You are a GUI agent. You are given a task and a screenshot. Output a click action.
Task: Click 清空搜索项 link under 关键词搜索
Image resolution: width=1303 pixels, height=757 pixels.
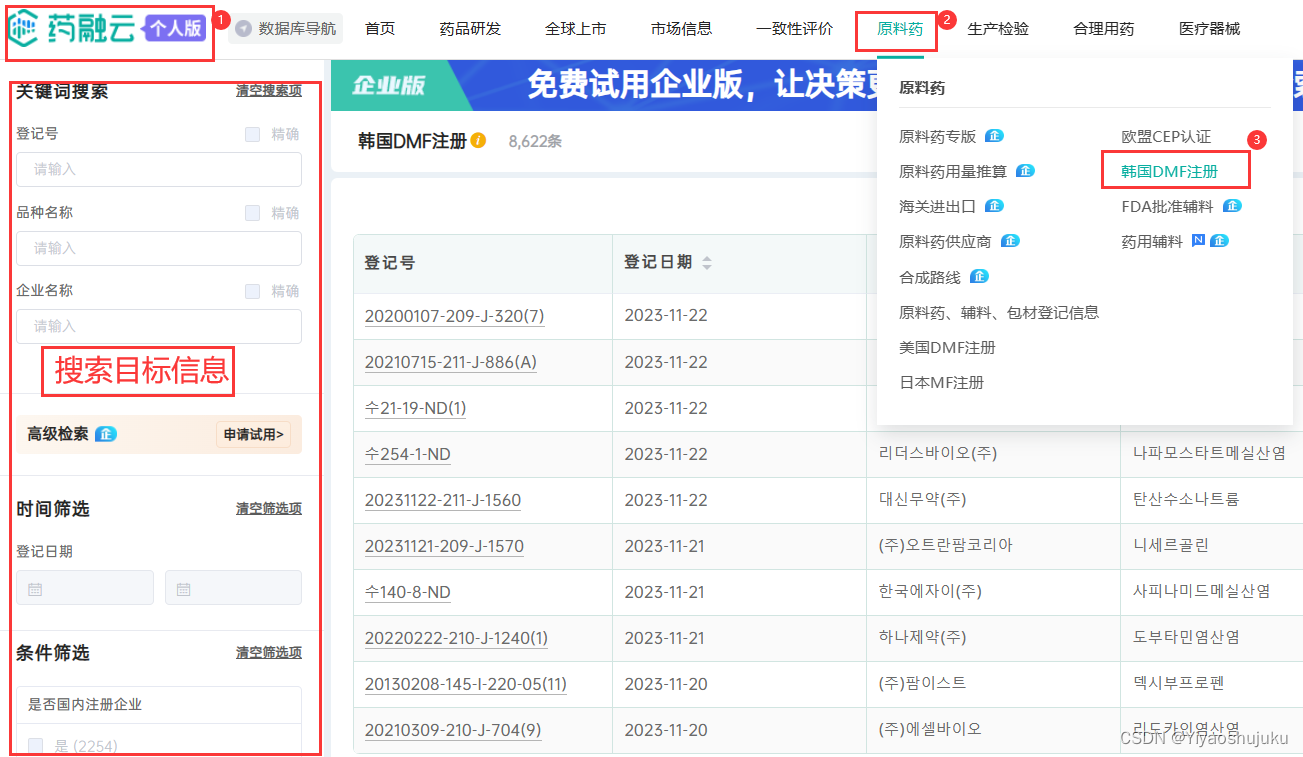tap(269, 90)
